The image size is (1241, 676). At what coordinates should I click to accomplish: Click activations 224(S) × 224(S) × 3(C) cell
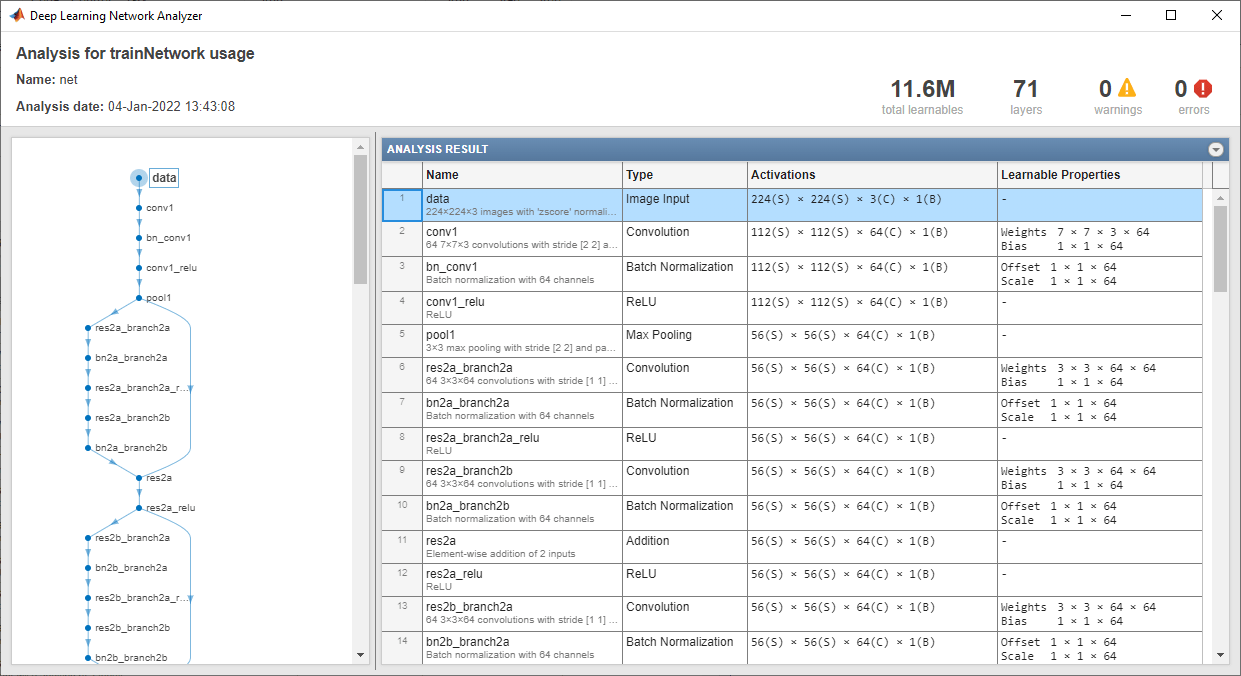(x=872, y=205)
